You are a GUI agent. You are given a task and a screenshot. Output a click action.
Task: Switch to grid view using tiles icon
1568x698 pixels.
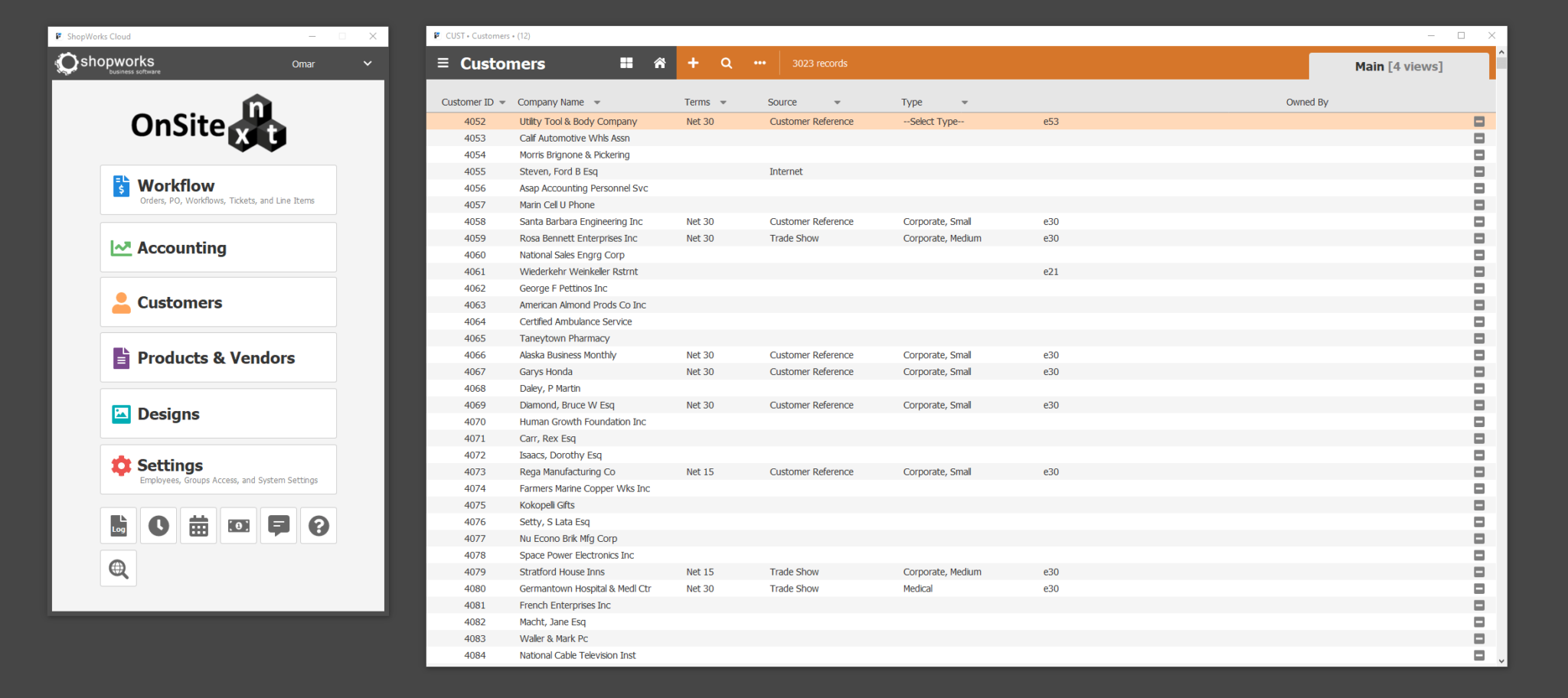626,64
